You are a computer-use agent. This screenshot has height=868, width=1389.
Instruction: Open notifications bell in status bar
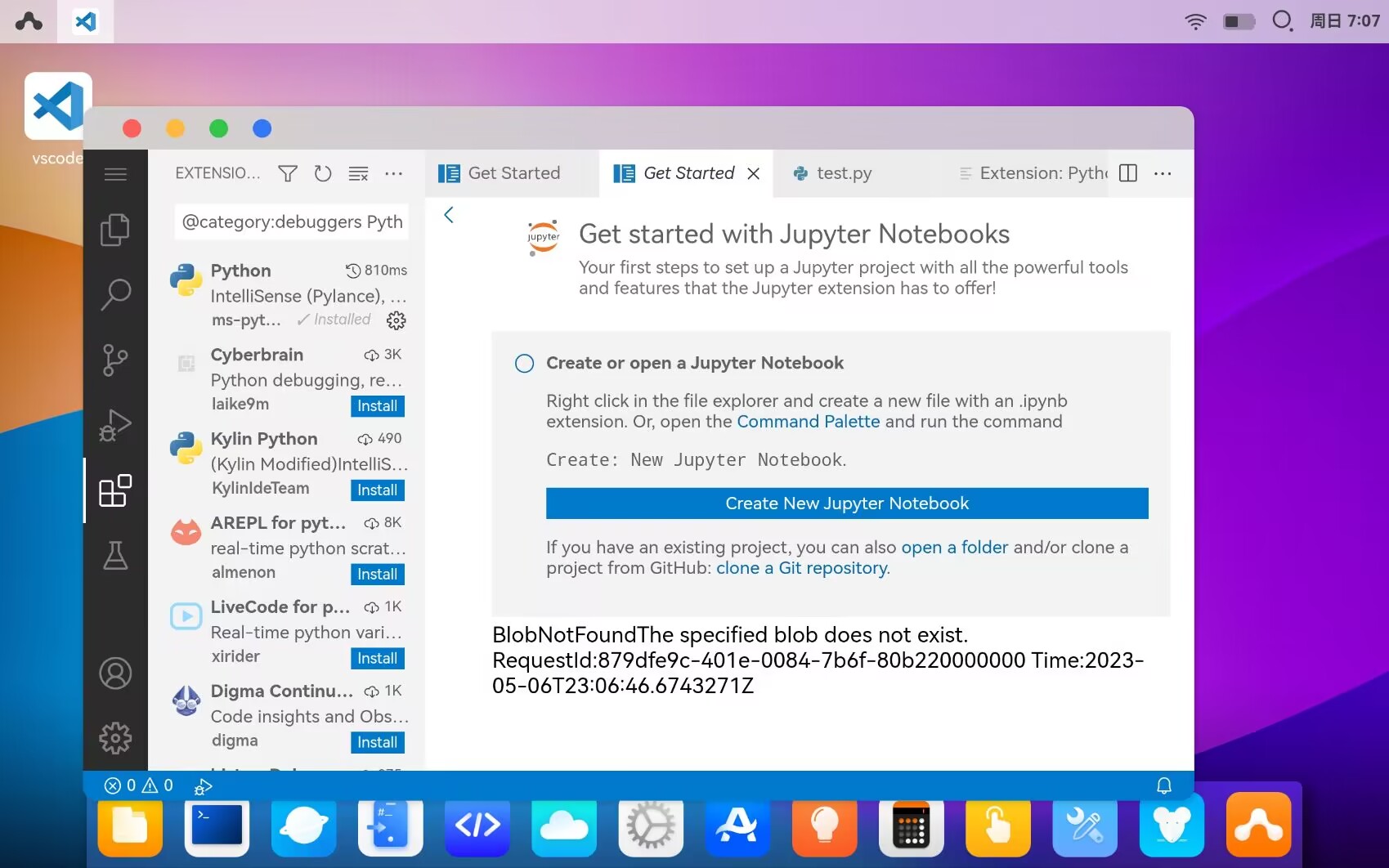click(x=1164, y=785)
